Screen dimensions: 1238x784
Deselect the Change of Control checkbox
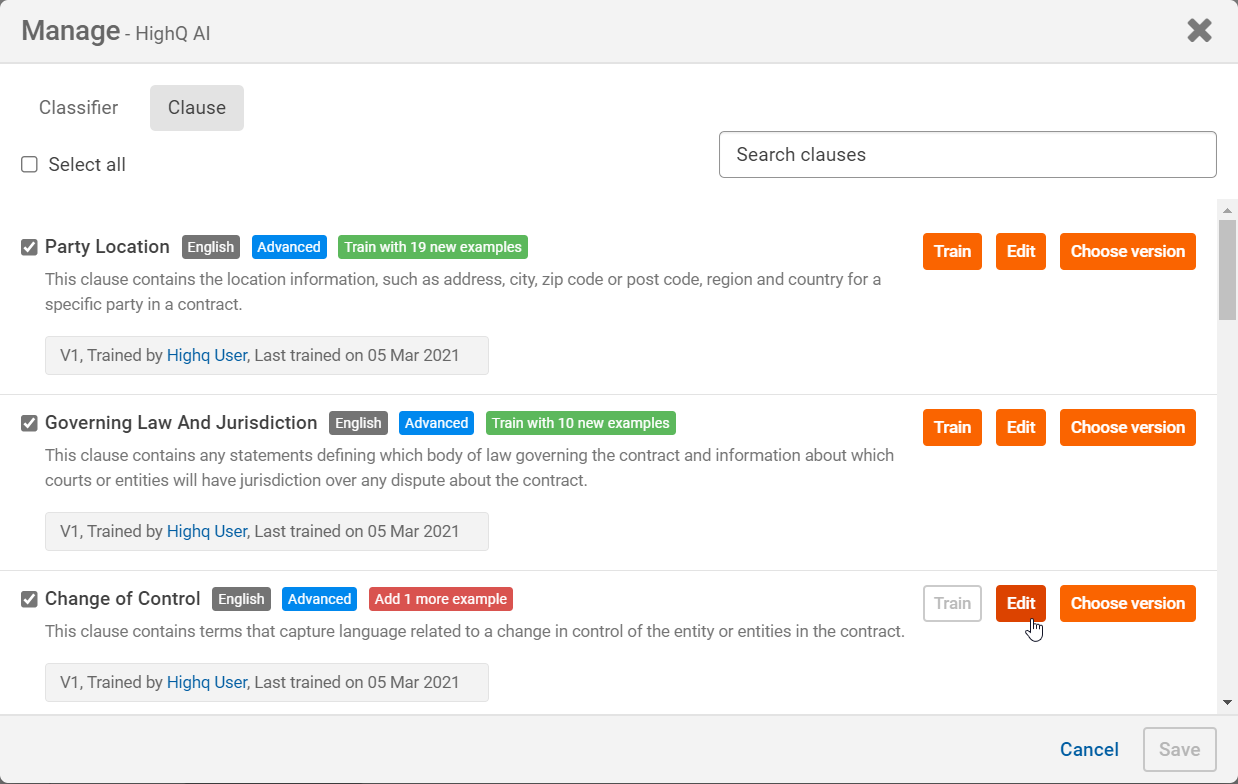click(30, 599)
